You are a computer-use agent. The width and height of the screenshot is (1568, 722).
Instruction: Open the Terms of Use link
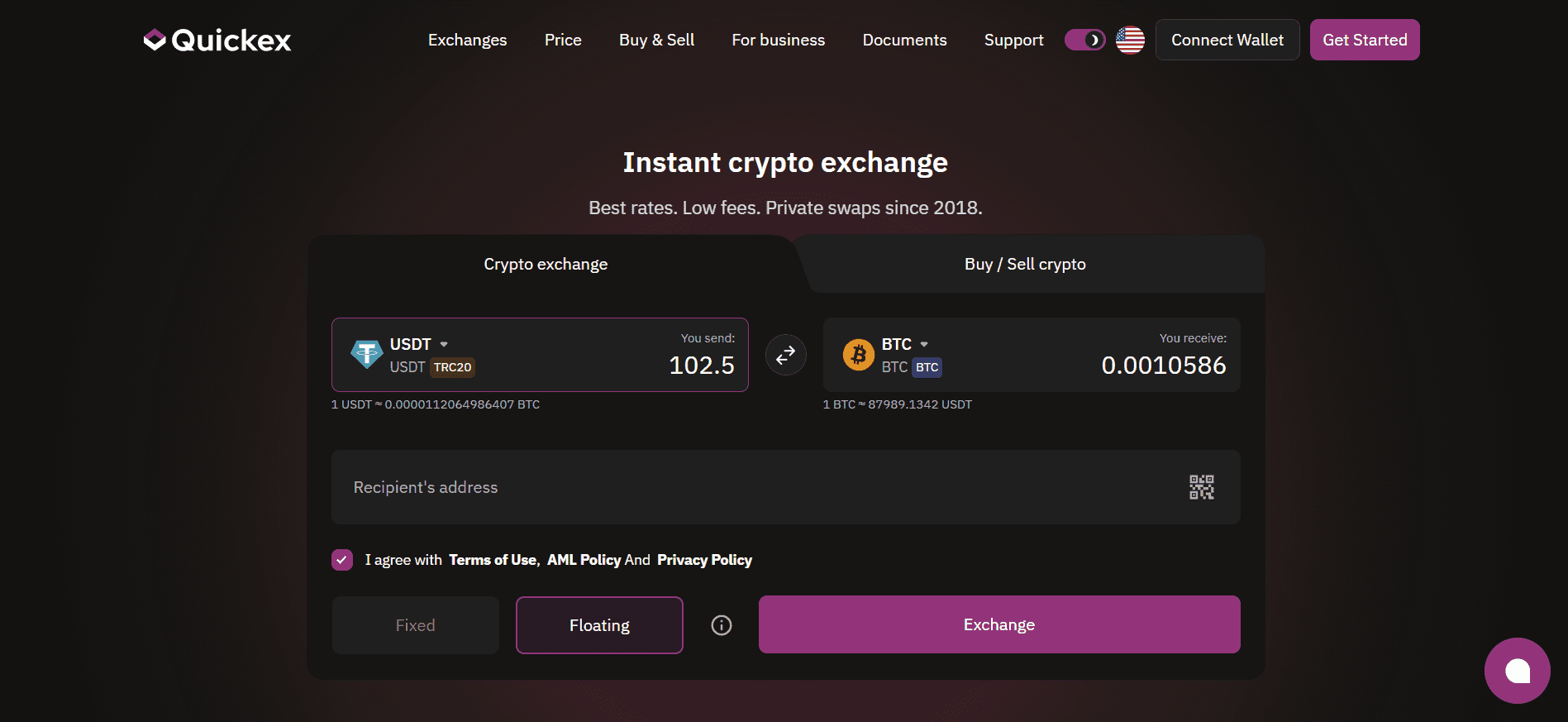(493, 560)
